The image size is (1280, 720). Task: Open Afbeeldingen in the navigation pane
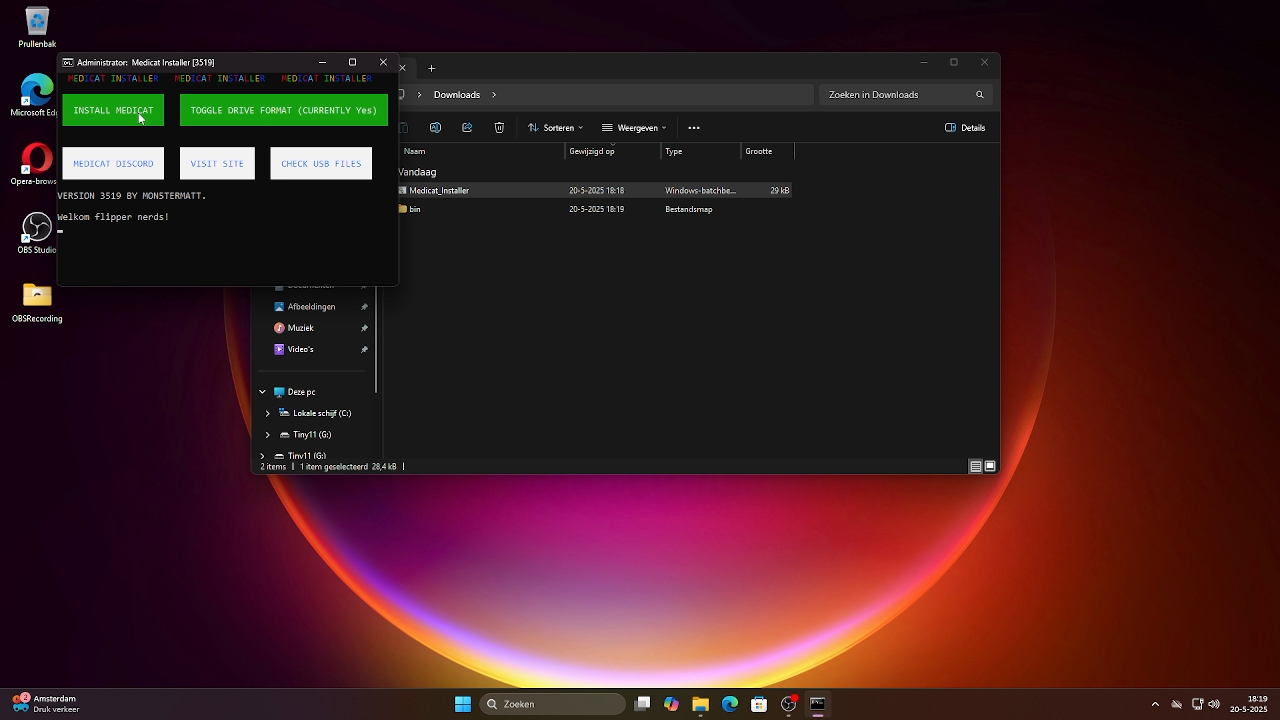(x=311, y=307)
